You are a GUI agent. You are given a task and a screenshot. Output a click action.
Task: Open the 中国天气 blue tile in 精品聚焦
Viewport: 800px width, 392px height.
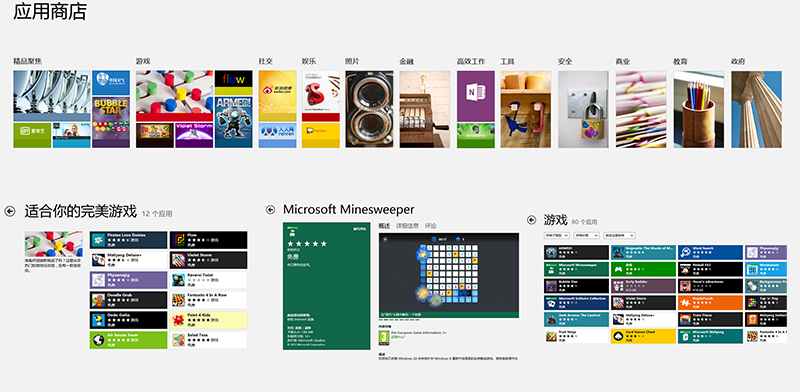(111, 83)
